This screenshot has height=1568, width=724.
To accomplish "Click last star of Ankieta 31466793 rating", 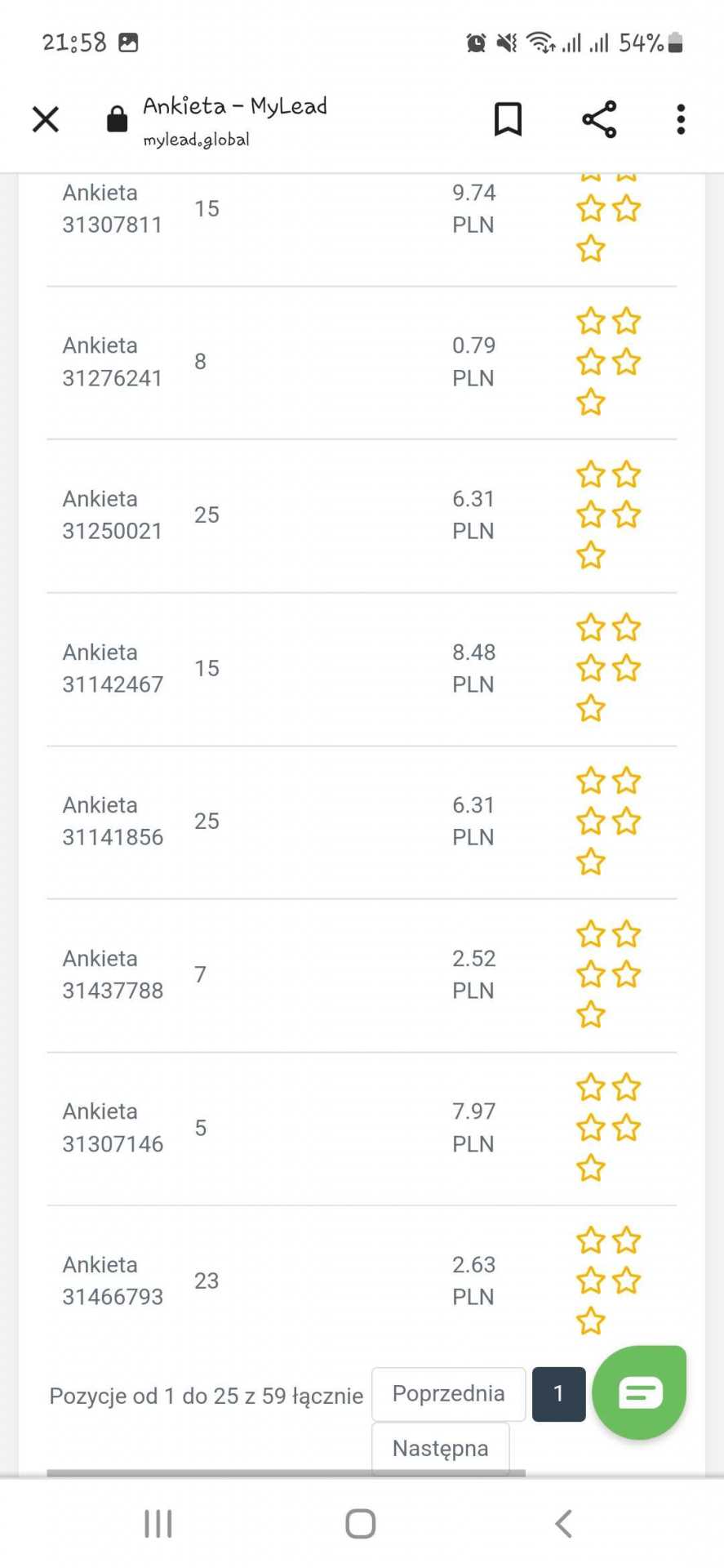I will [590, 1321].
